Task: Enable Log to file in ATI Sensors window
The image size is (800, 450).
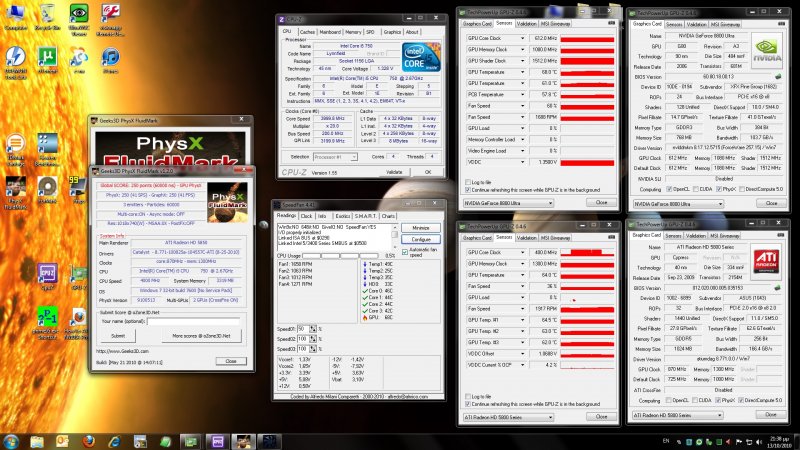Action: pyautogui.click(x=467, y=396)
